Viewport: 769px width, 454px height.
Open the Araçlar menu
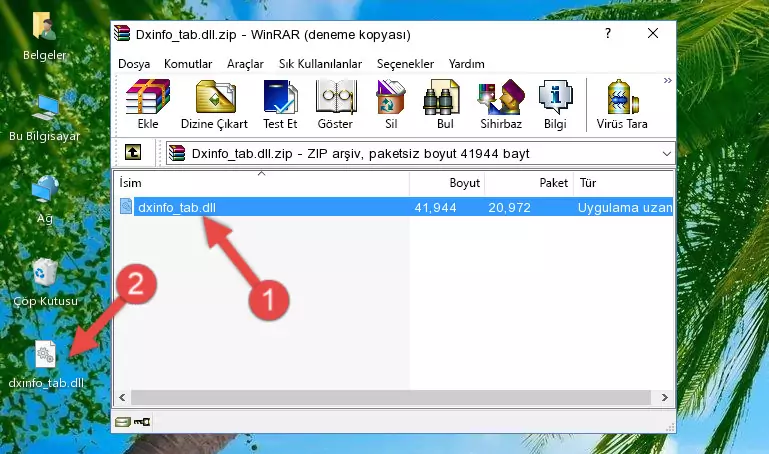pyautogui.click(x=245, y=64)
